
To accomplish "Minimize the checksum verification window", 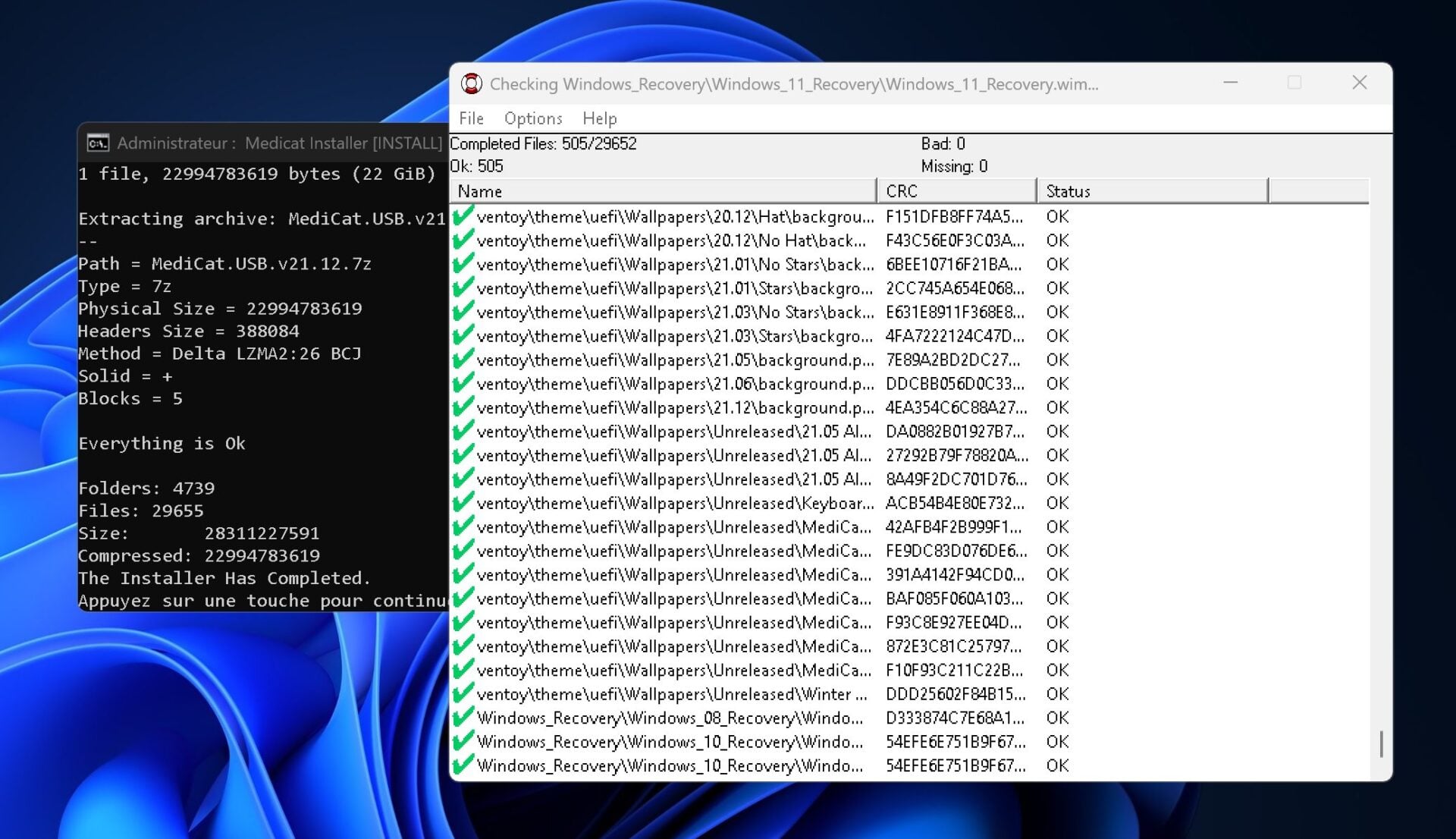I will coord(1230,83).
